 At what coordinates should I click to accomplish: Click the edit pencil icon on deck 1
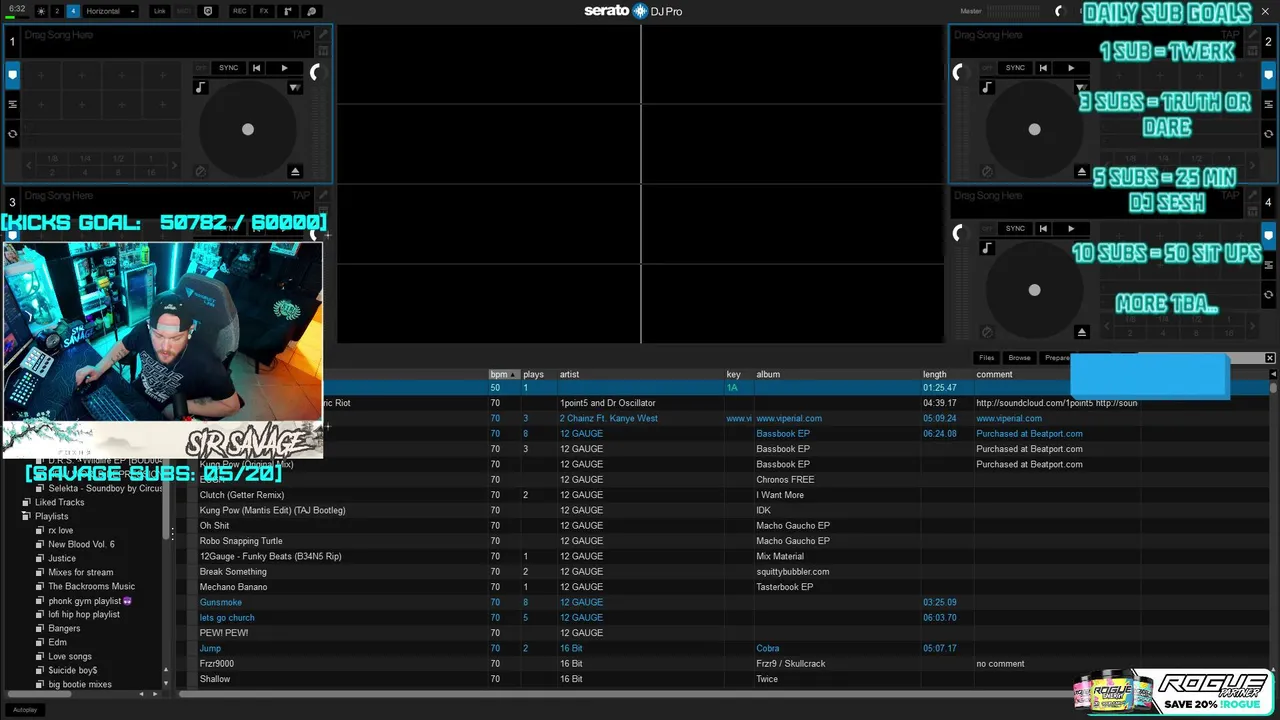tap(322, 35)
